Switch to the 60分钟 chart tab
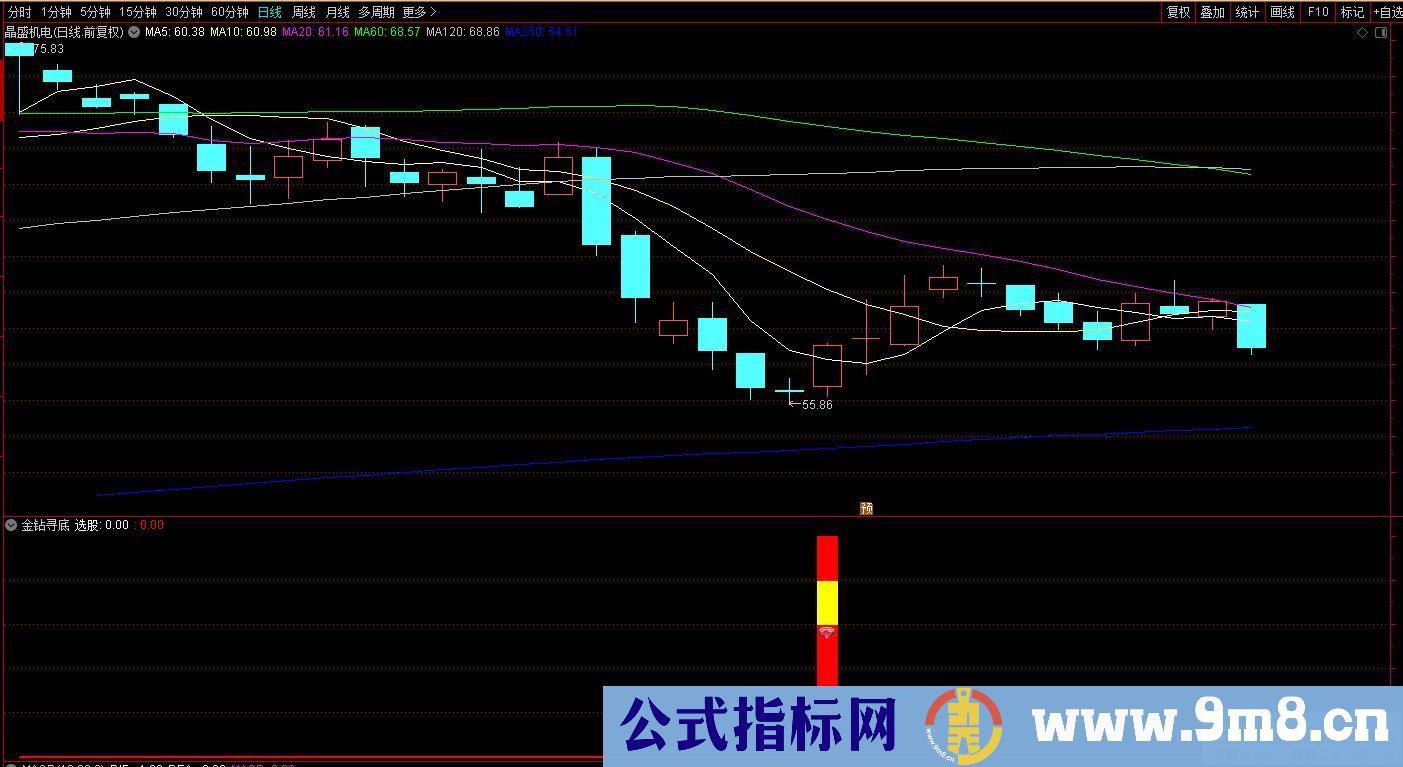Viewport: 1403px width, 767px height. coord(228,12)
